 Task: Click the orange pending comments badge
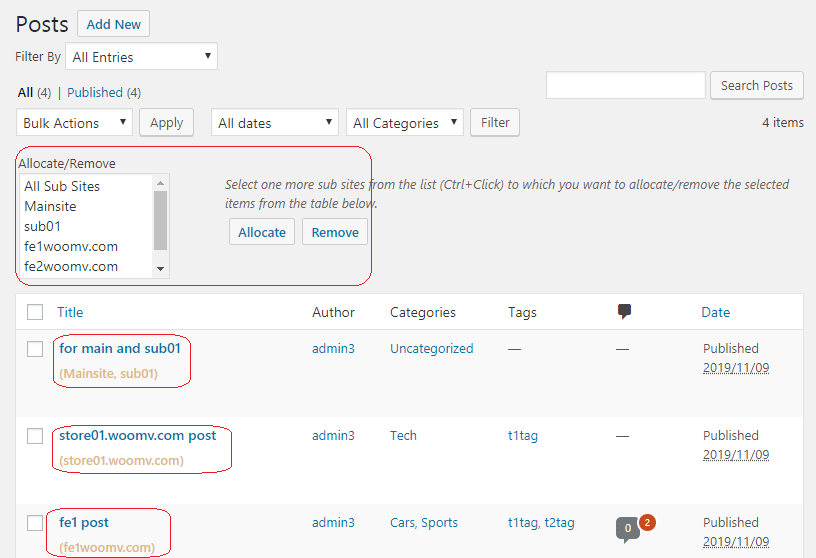pyautogui.click(x=647, y=522)
